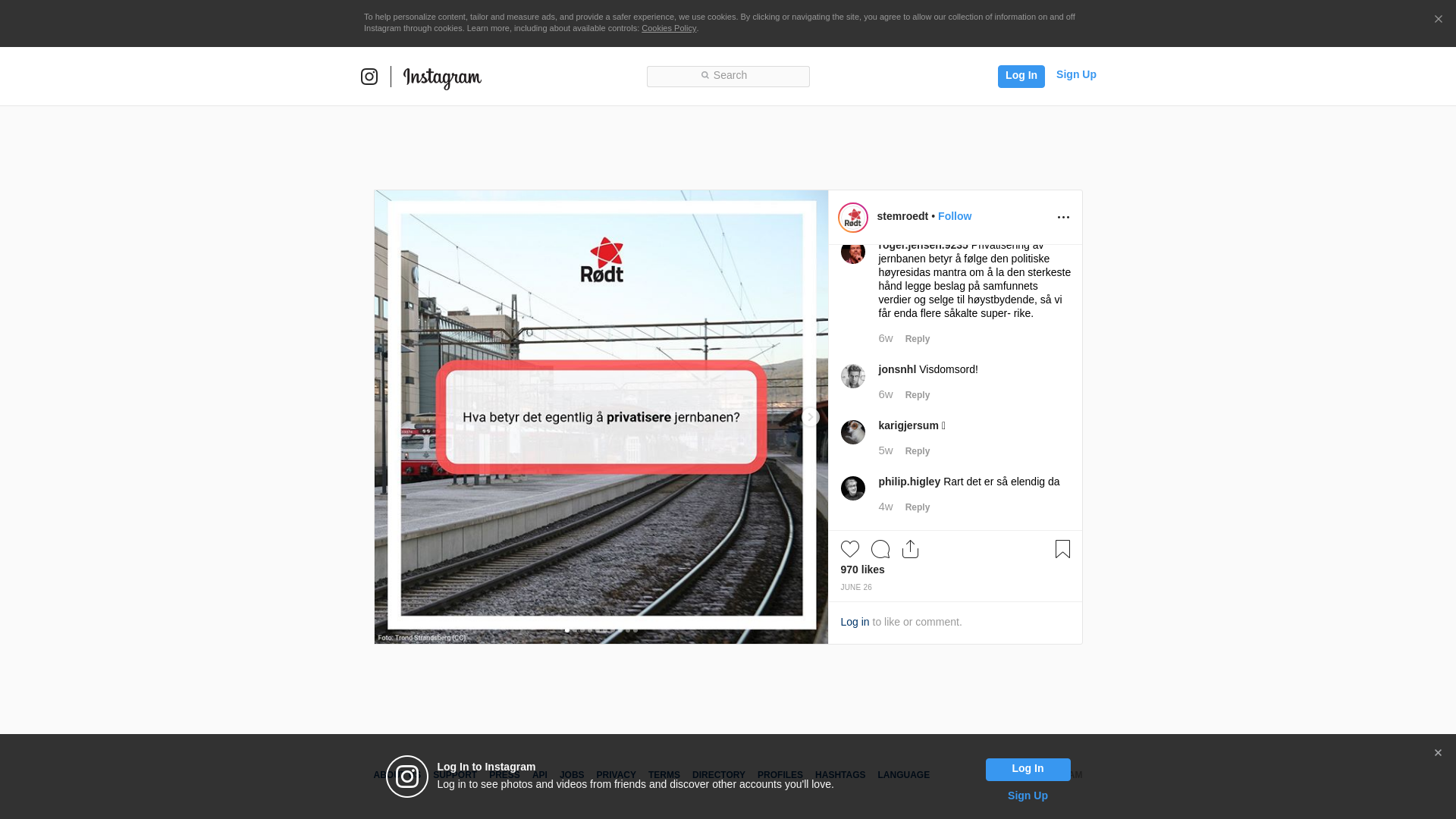Follow the stemroedt account
The height and width of the screenshot is (819, 1456).
tap(954, 216)
